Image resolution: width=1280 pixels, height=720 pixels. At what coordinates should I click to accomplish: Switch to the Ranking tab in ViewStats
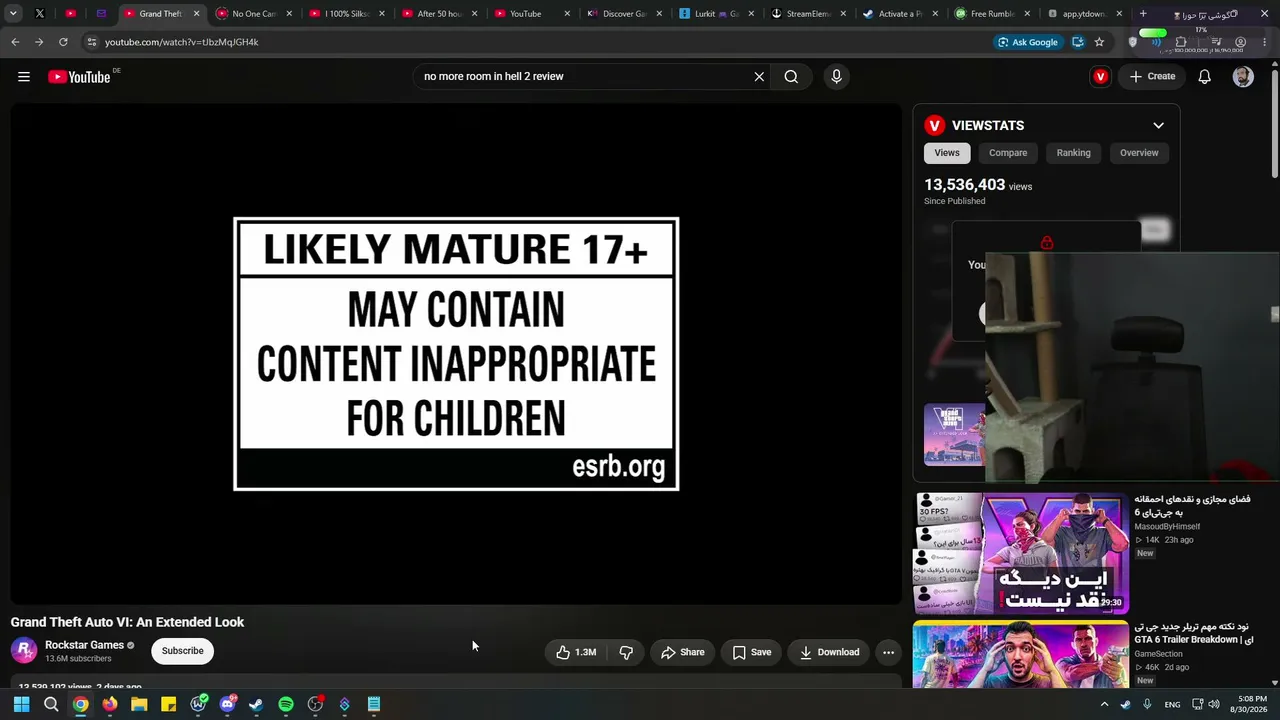tap(1074, 153)
